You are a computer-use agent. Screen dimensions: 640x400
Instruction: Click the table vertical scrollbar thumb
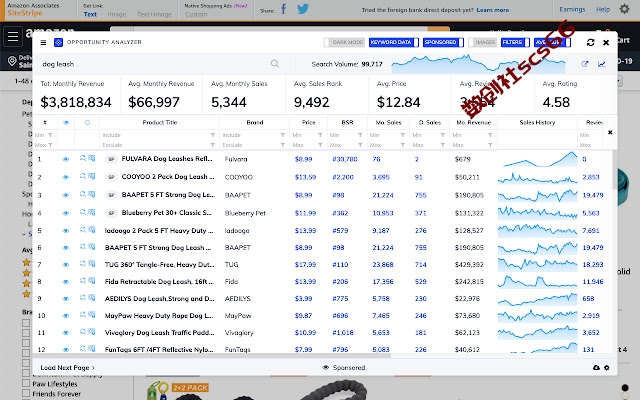click(x=615, y=169)
